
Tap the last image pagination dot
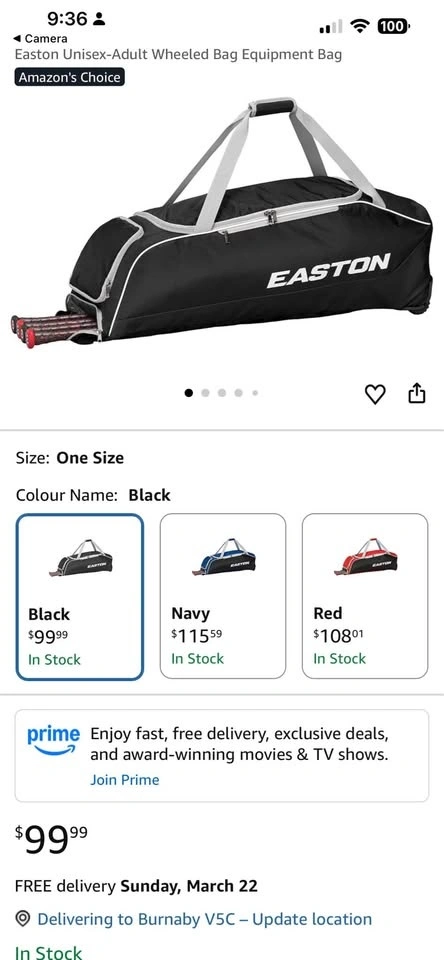click(x=255, y=393)
